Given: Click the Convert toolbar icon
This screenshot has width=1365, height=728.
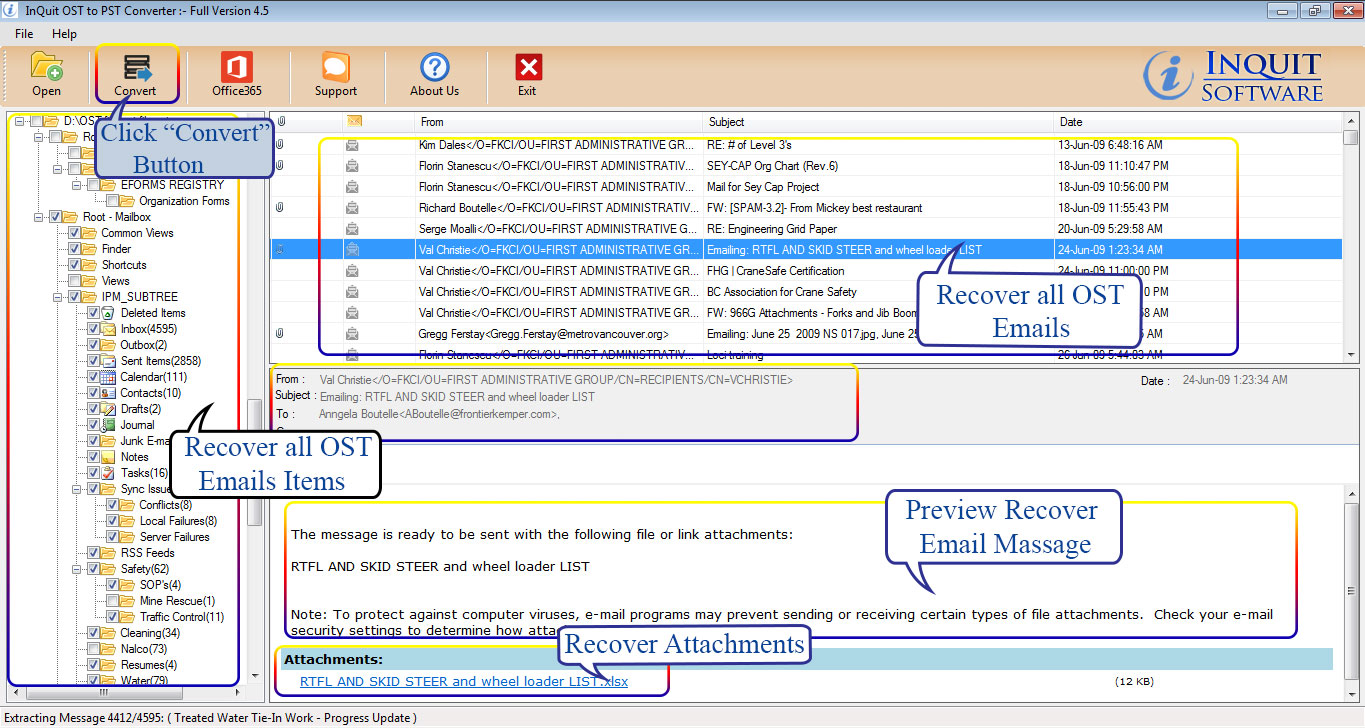Looking at the screenshot, I should point(135,67).
